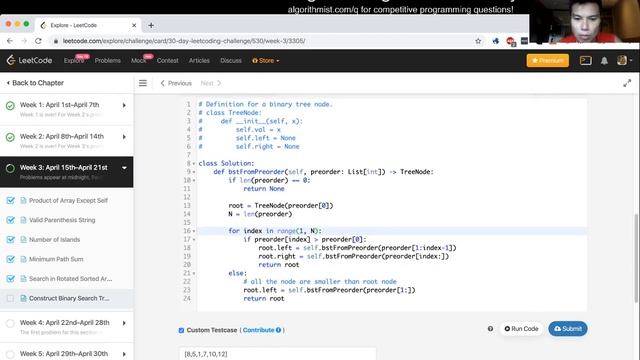Toggle the Number of Islands checkbox
640x360 pixels.
click(11, 240)
